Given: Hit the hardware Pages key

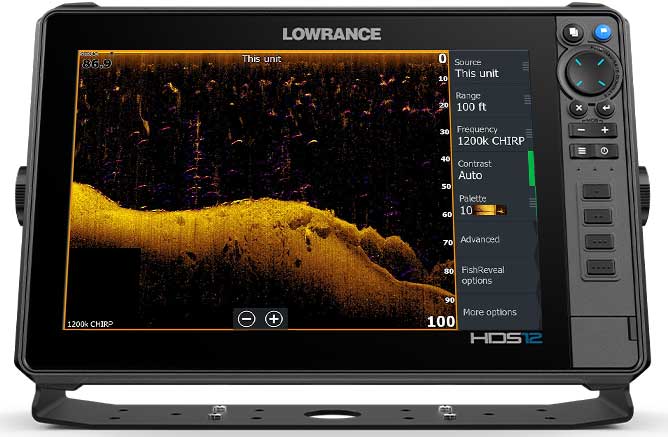Looking at the screenshot, I should 573,32.
